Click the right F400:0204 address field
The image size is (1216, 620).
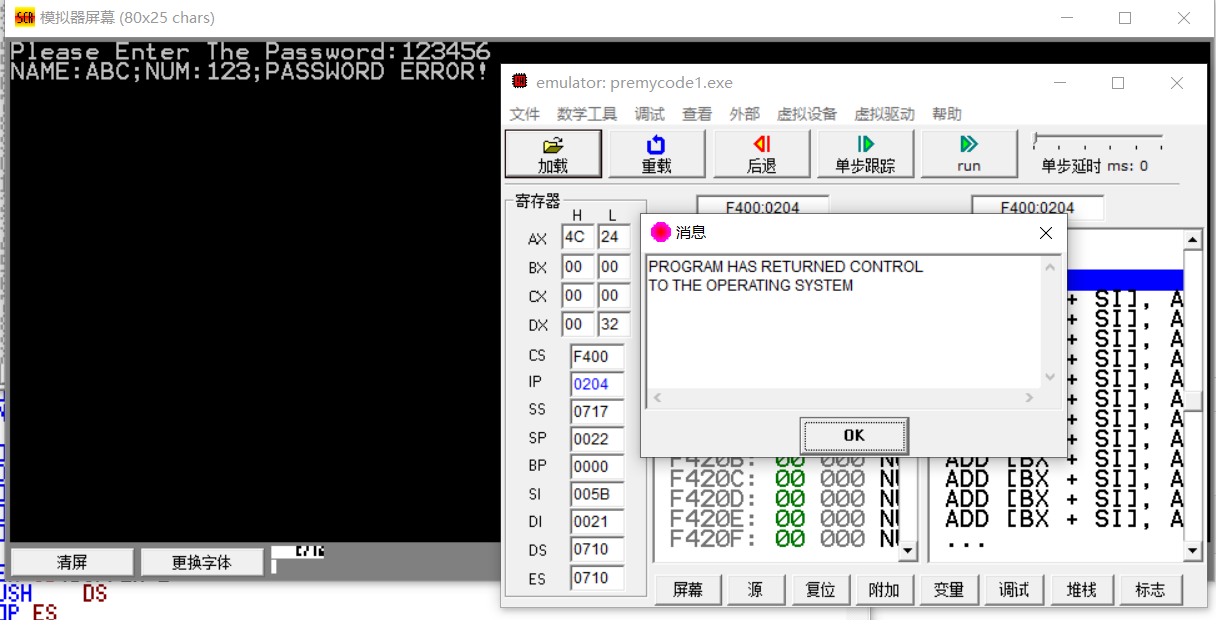[x=1038, y=208]
